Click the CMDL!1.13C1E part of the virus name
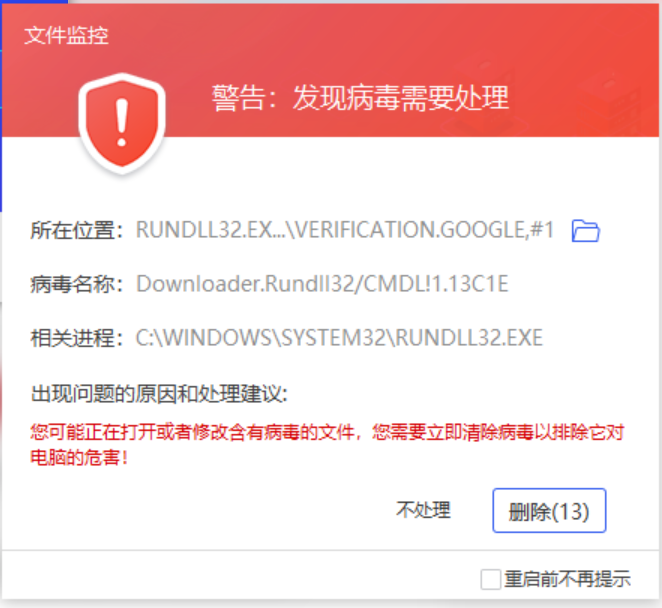662x608 pixels. (436, 284)
